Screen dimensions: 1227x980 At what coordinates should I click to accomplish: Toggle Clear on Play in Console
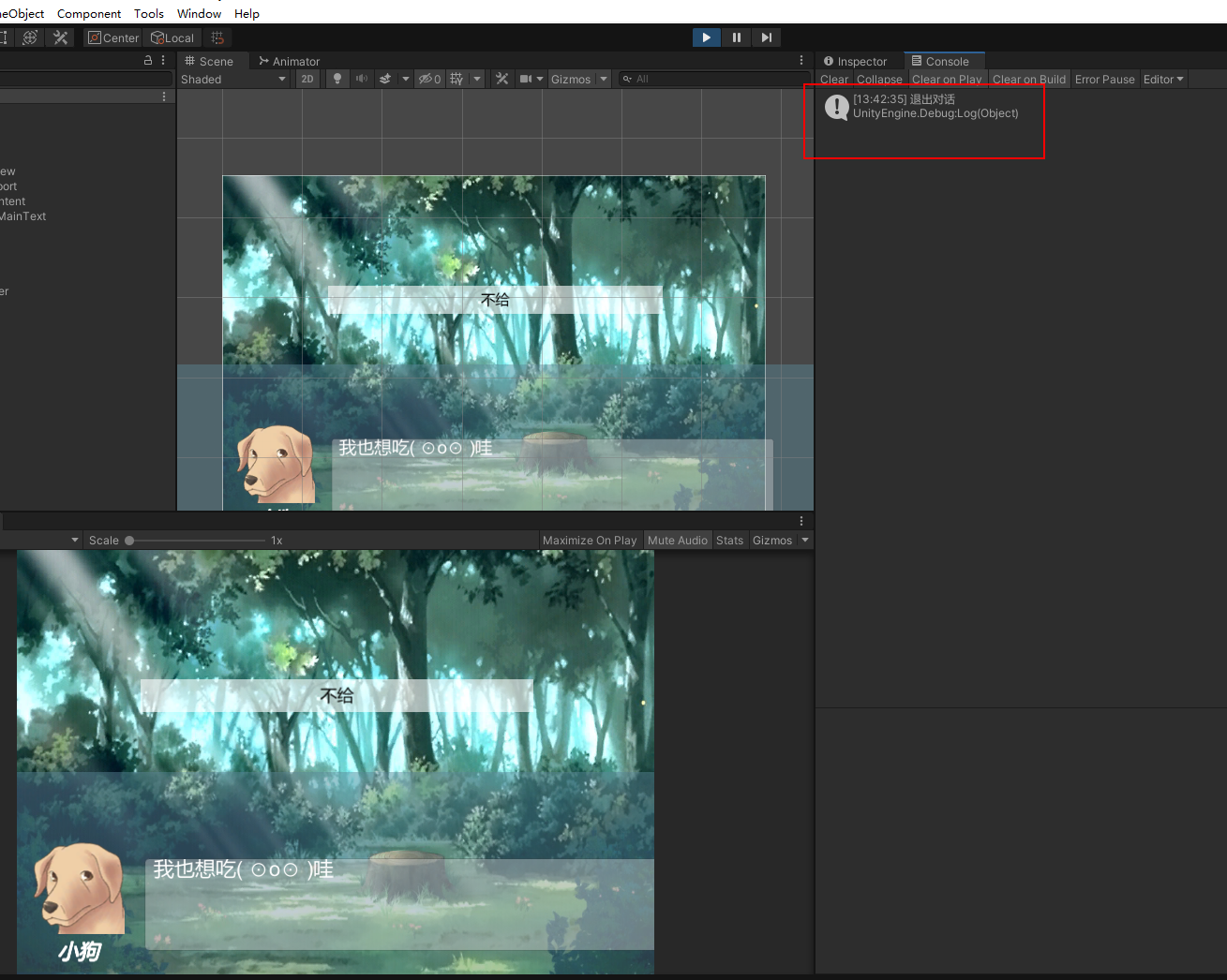(947, 80)
